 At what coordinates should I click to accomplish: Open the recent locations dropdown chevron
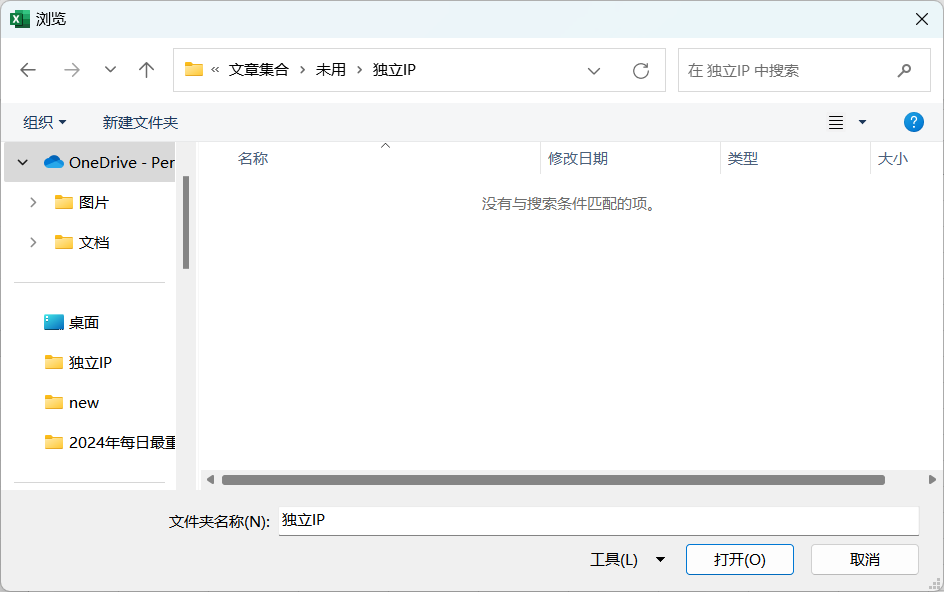tap(110, 70)
